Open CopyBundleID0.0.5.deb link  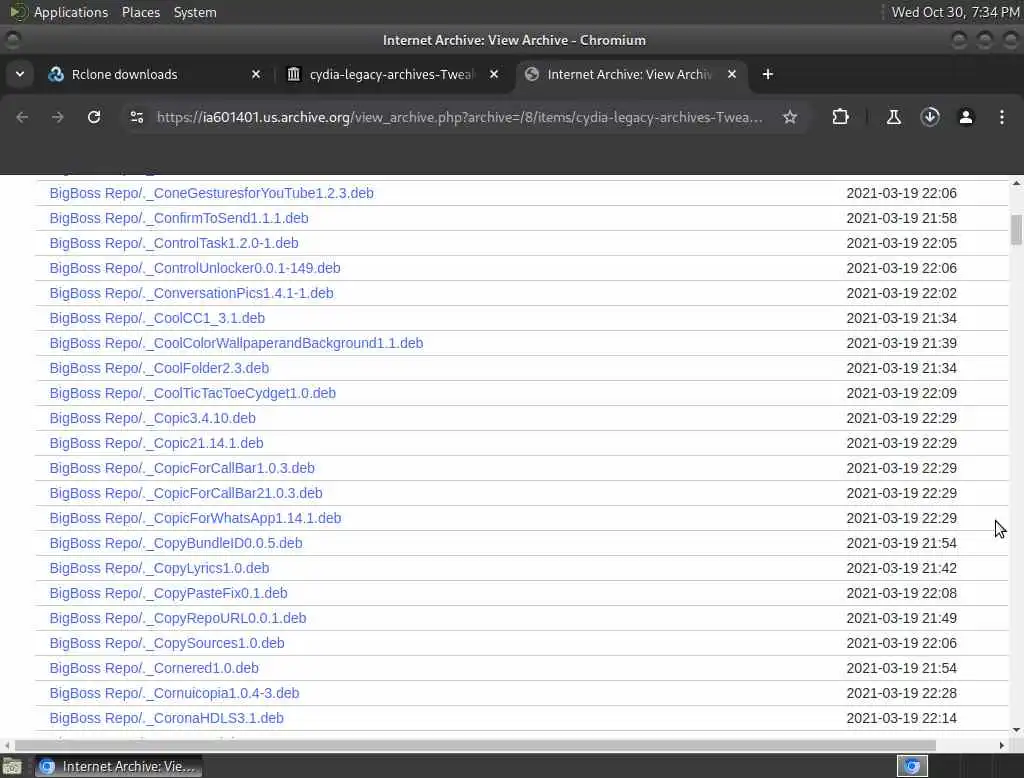[x=176, y=543]
